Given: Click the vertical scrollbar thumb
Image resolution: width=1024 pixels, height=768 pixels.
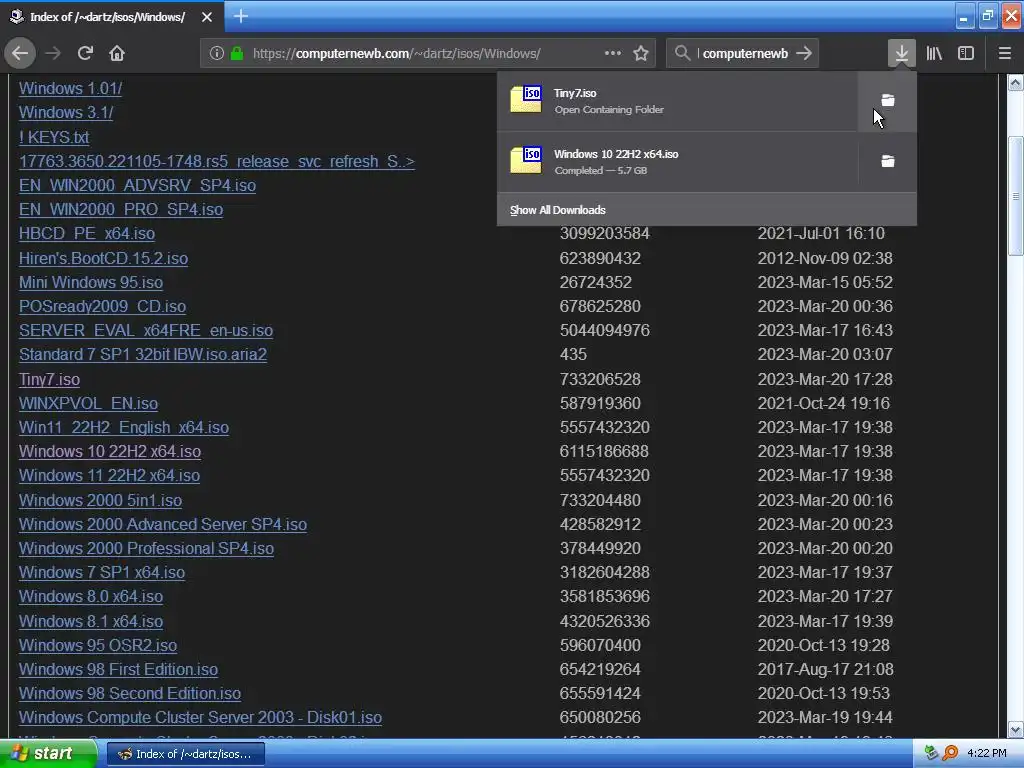Looking at the screenshot, I should (x=1015, y=196).
